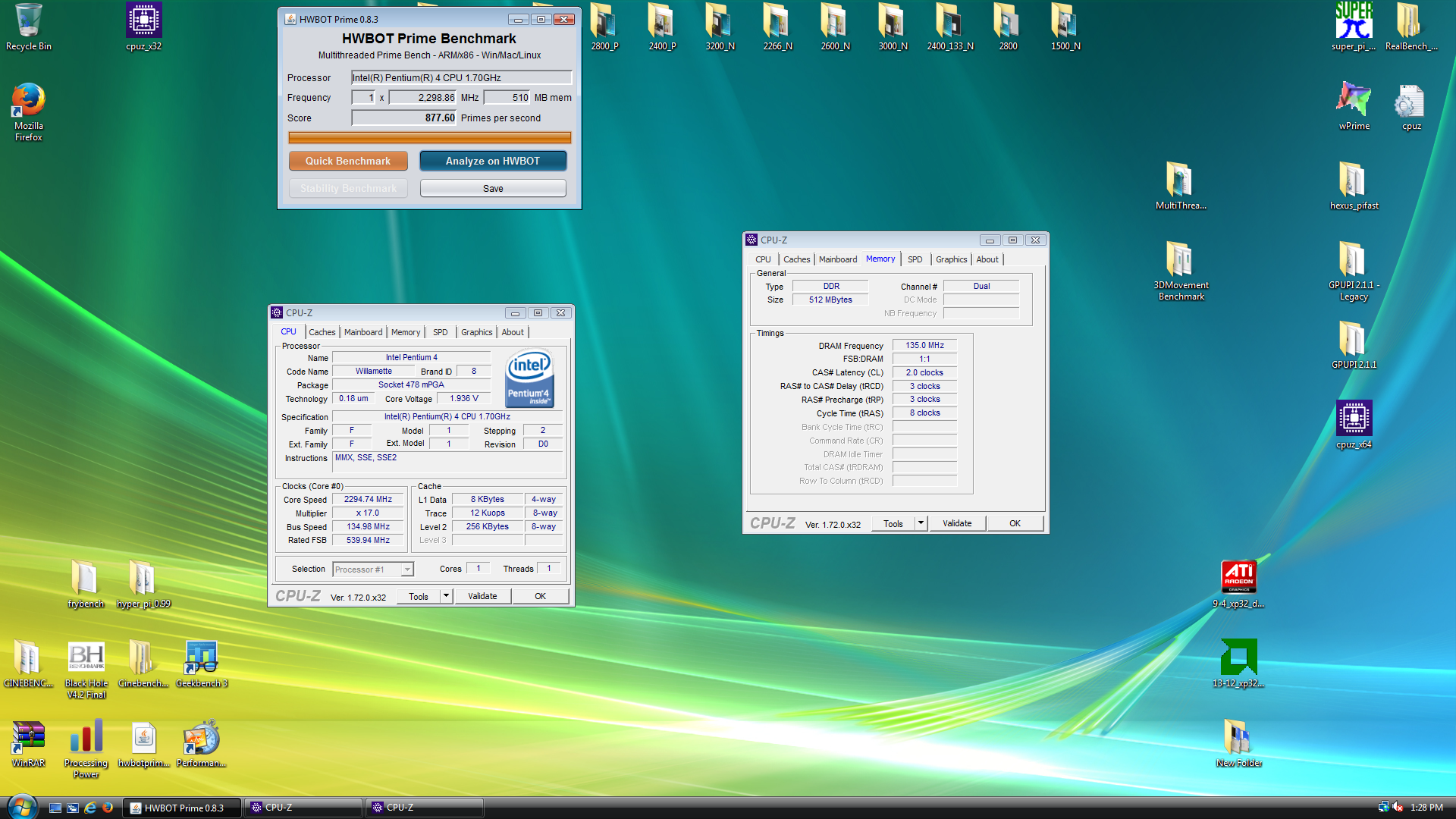Launch cpuz_x64 desktop icon
Screen dimensions: 1456x819
[1354, 425]
